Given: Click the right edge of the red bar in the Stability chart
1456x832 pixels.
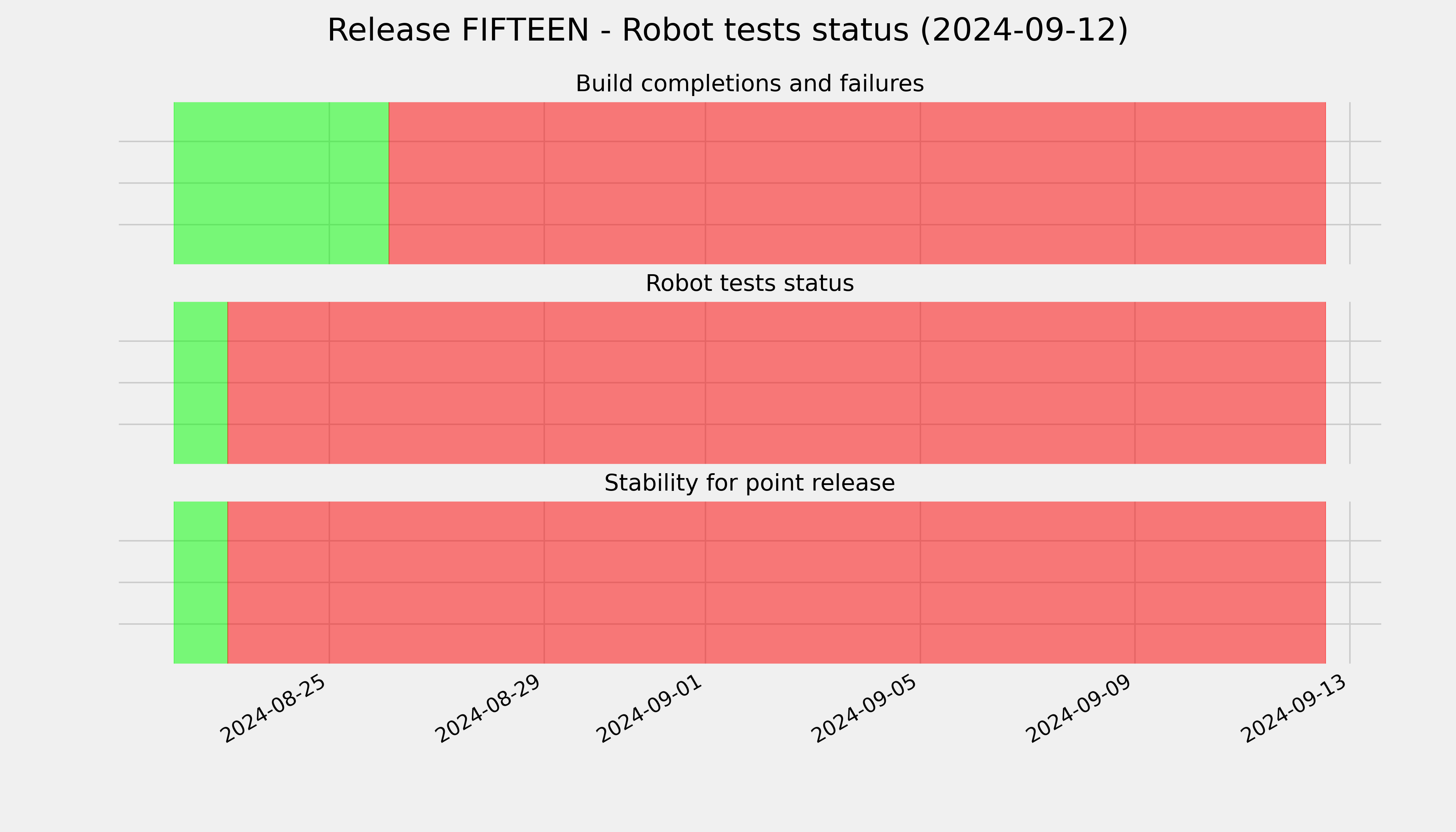Looking at the screenshot, I should pos(1326,582).
